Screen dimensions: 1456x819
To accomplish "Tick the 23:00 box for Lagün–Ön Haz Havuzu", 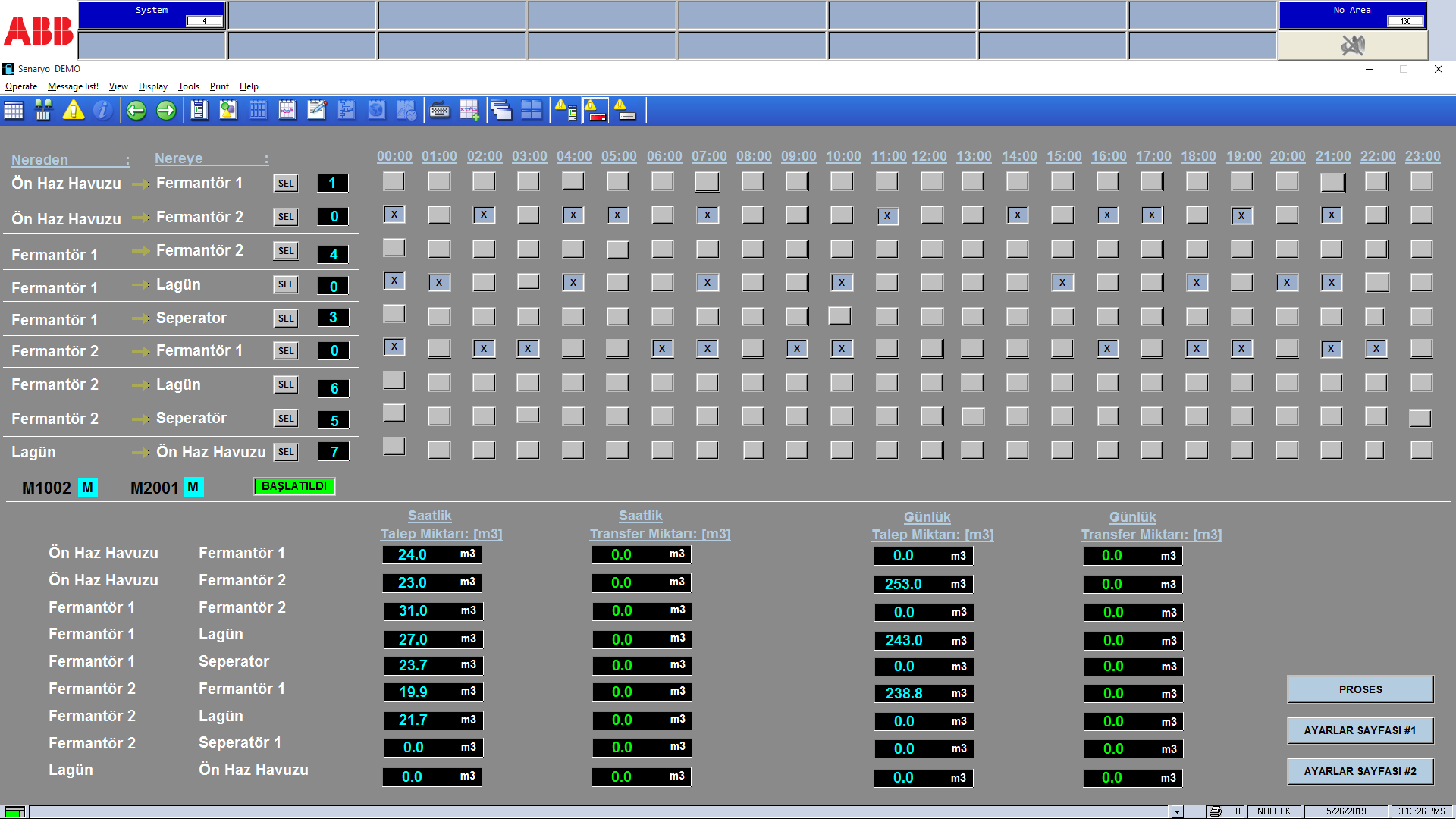I will tap(1421, 450).
